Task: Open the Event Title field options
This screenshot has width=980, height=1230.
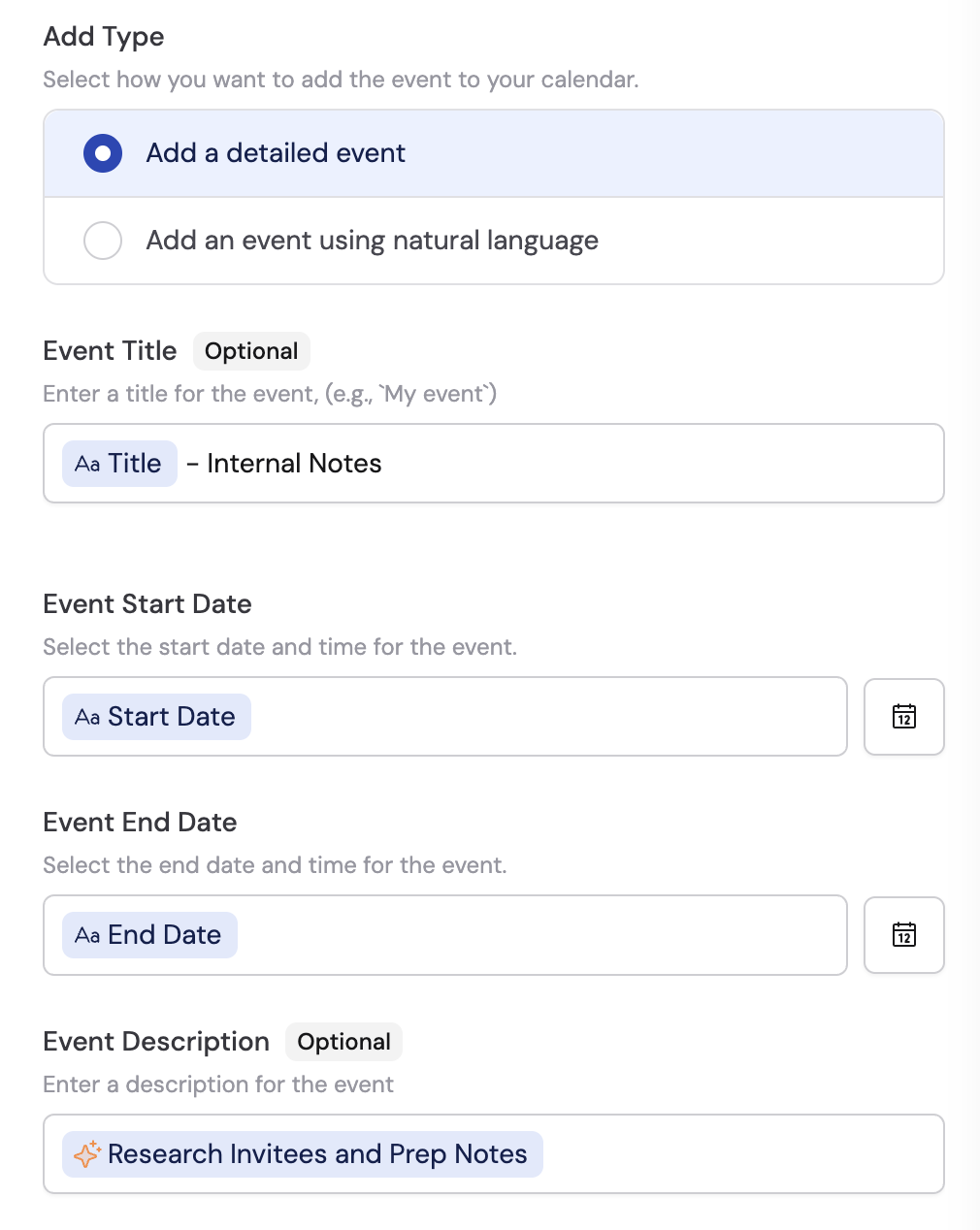Action: [x=493, y=464]
